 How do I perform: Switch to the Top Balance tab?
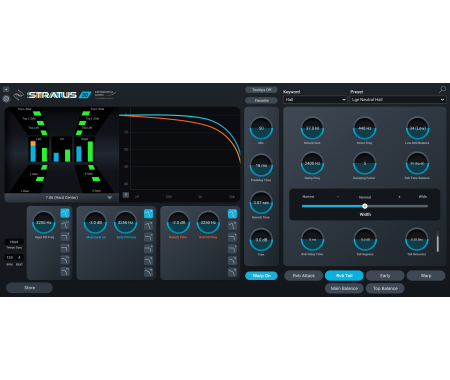[385, 288]
